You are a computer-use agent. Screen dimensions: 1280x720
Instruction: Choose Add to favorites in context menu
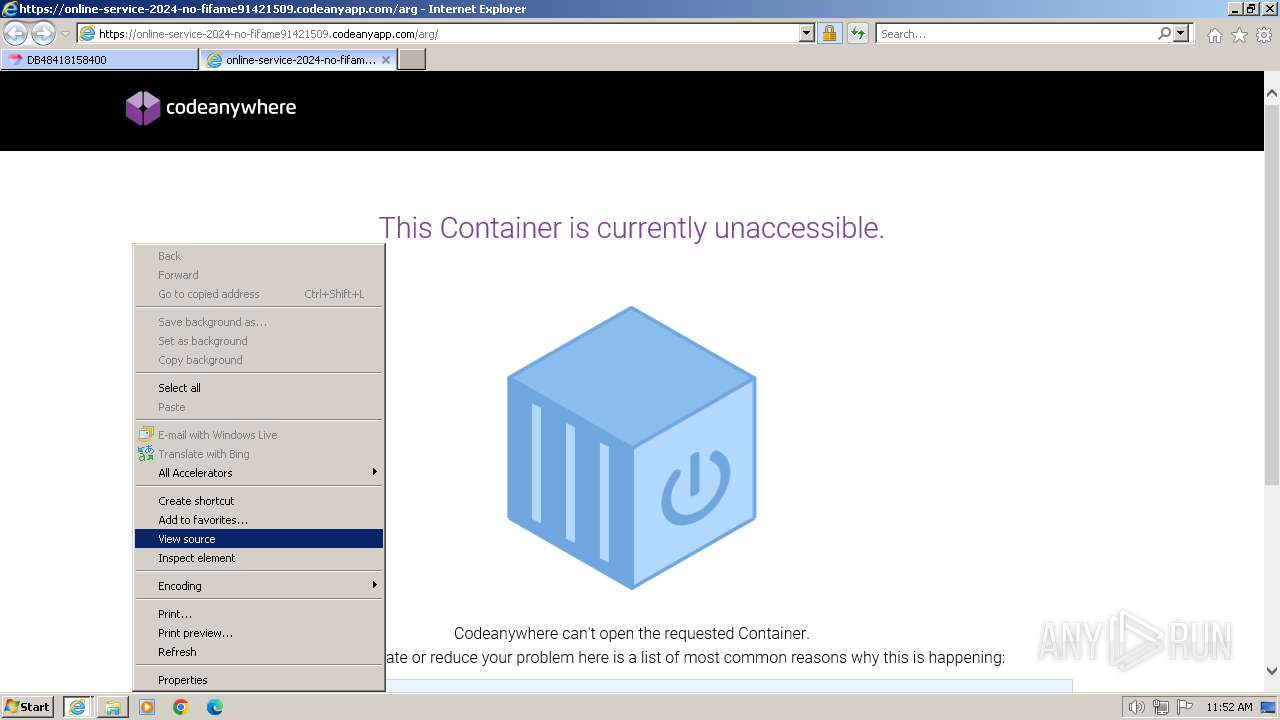(x=259, y=520)
